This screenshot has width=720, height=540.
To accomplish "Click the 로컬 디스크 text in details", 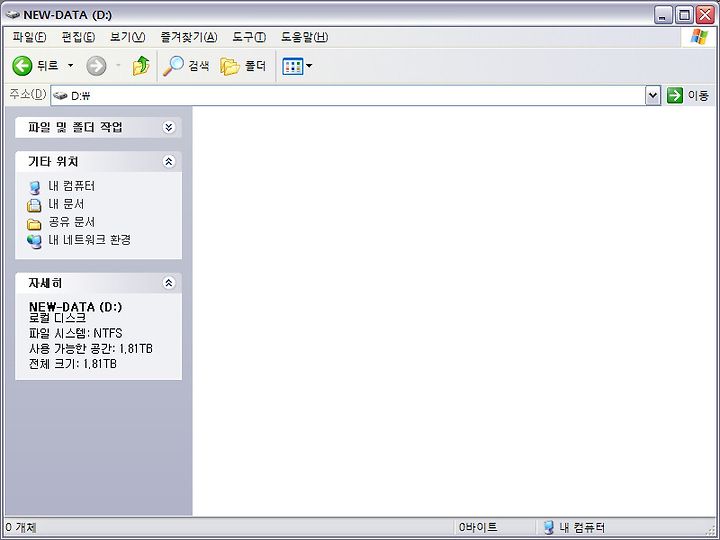I will tap(57, 318).
